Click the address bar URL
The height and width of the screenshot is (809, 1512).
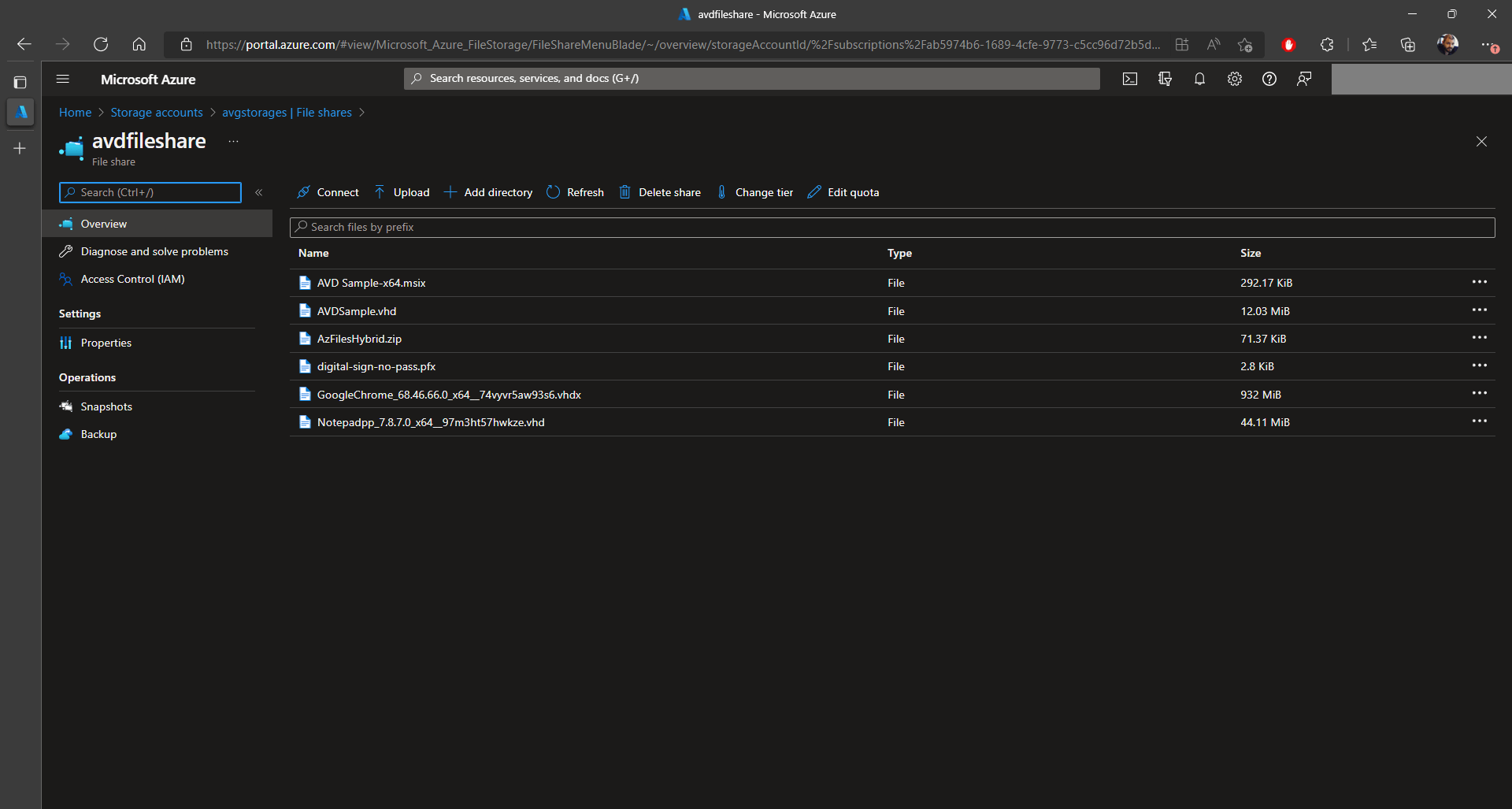point(683,45)
